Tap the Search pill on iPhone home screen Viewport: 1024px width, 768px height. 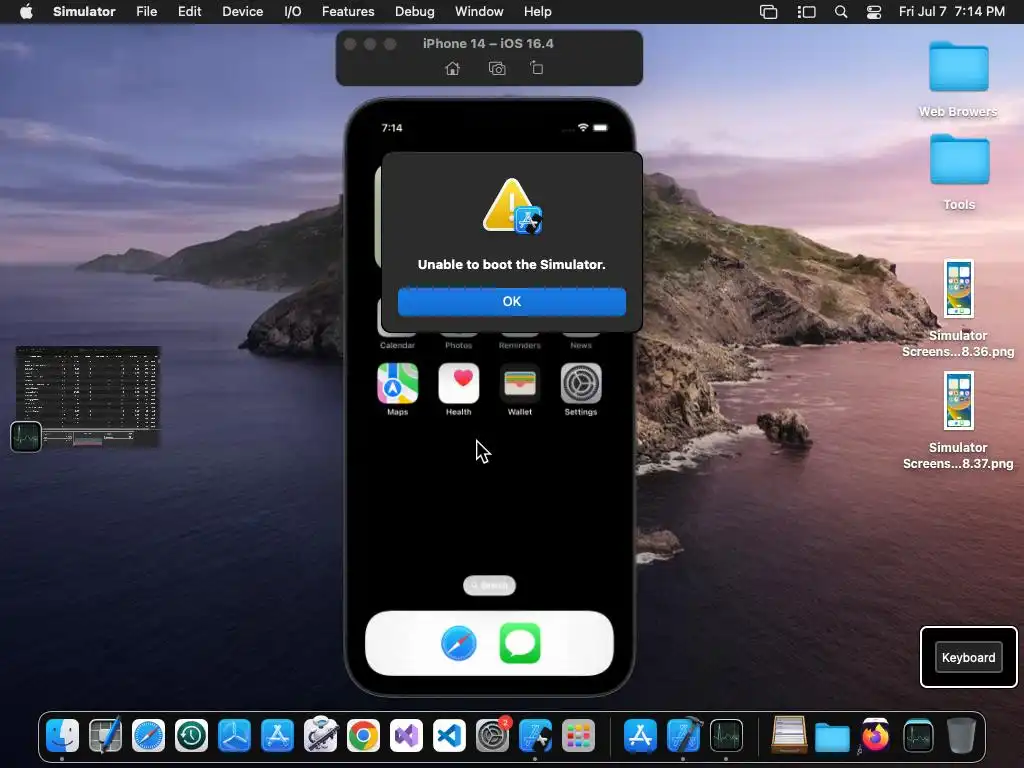coord(489,585)
